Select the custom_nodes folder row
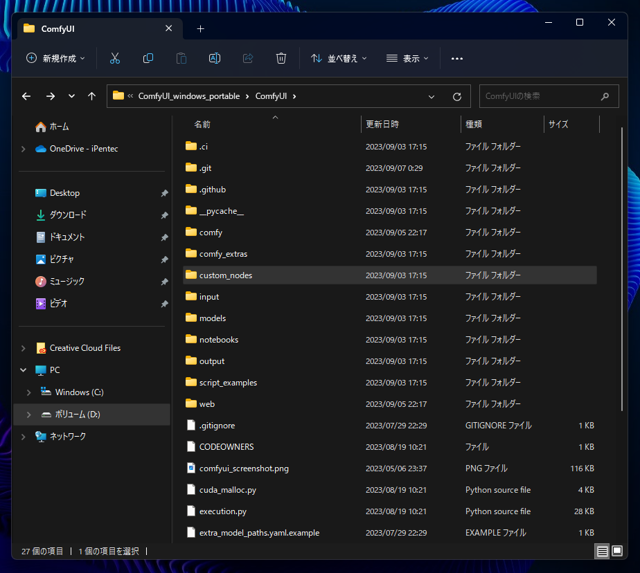Image resolution: width=640 pixels, height=573 pixels. coord(390,275)
